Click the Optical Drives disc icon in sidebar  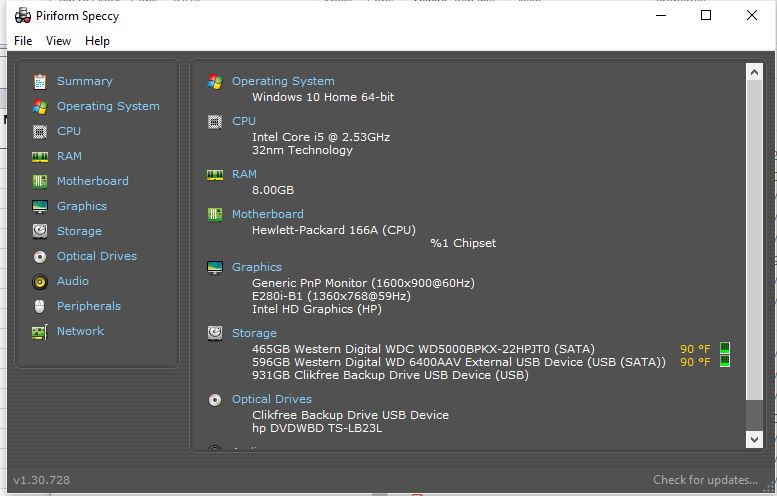click(x=40, y=257)
